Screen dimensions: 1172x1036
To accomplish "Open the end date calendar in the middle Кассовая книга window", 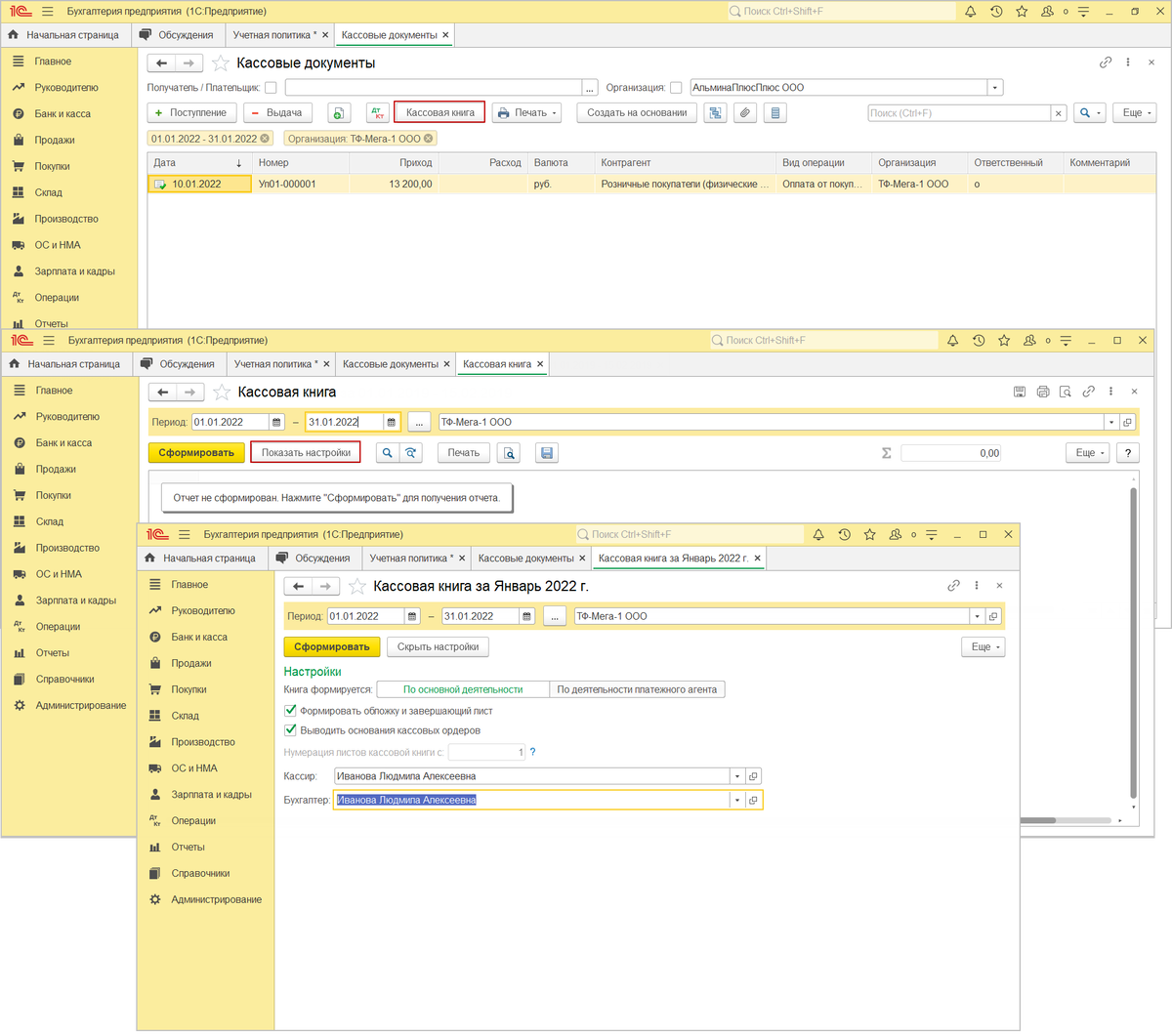I will [392, 423].
